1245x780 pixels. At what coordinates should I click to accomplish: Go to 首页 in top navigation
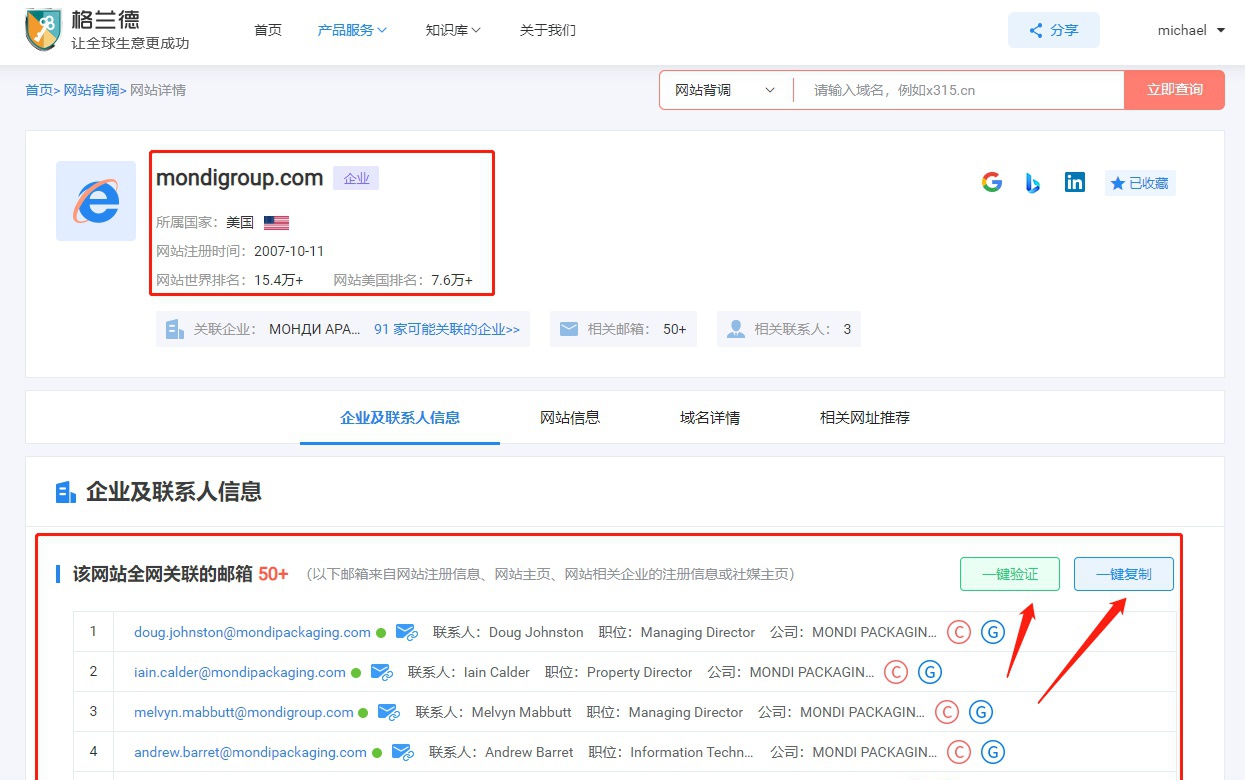point(268,30)
